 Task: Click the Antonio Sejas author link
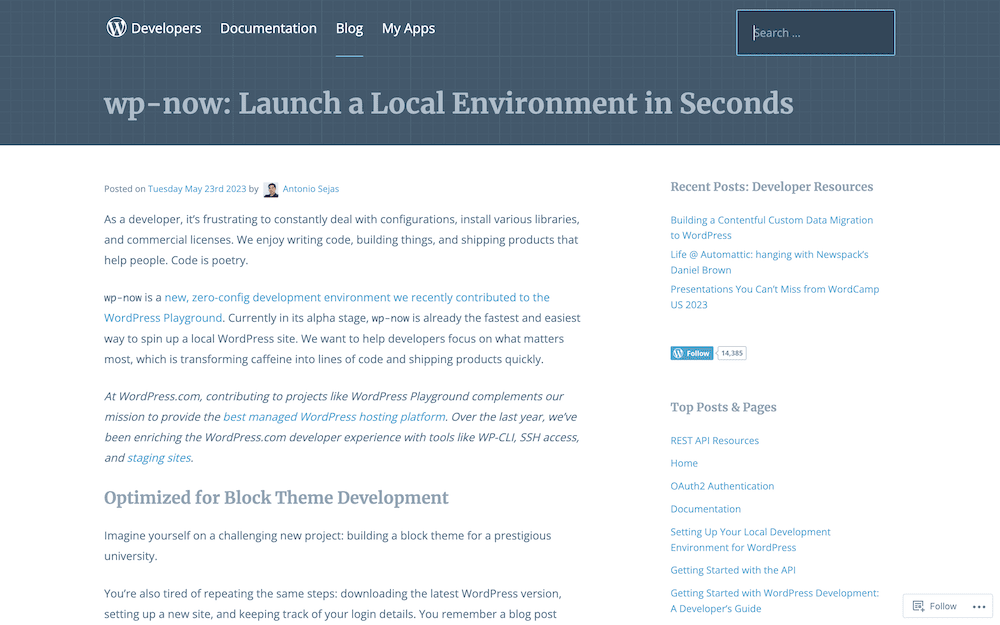pyautogui.click(x=311, y=188)
